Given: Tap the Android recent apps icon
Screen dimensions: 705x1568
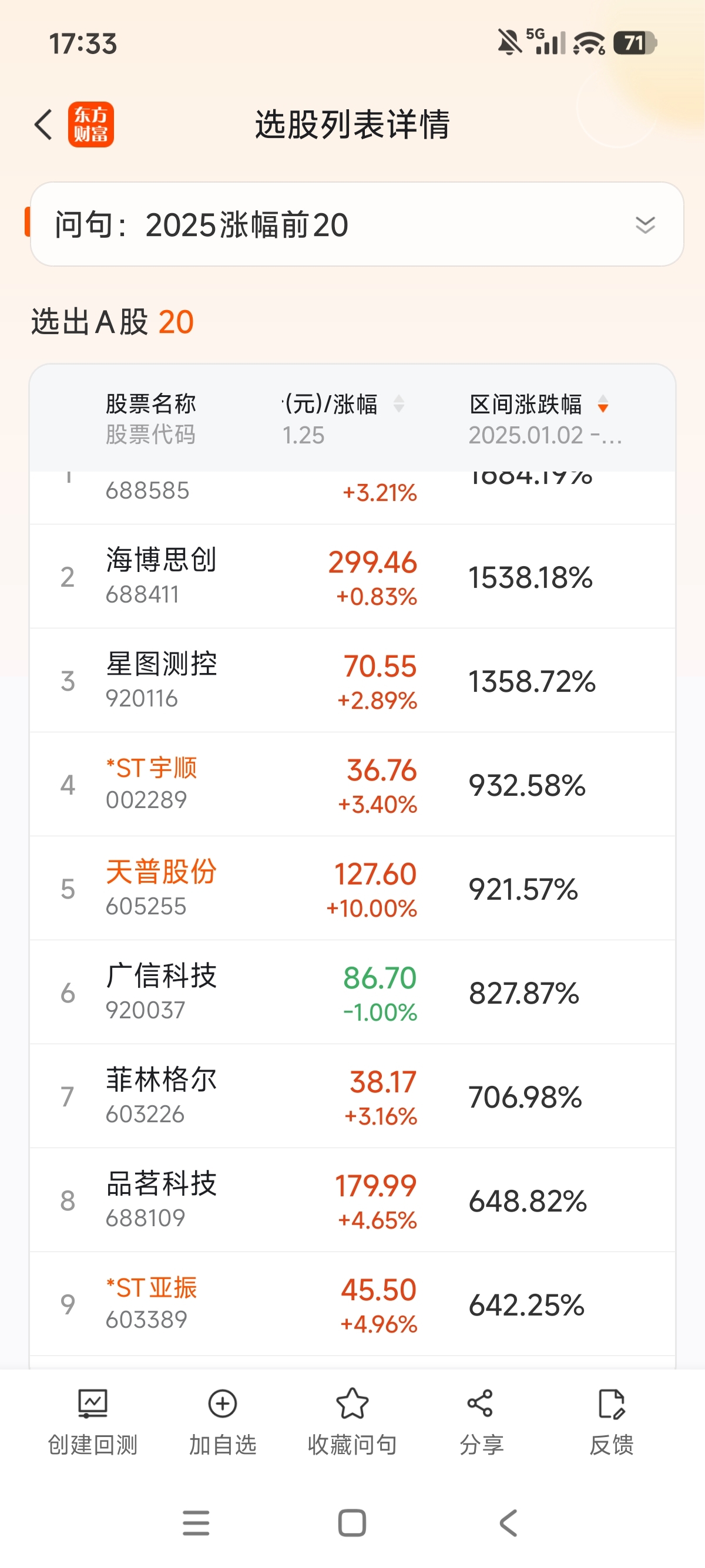Looking at the screenshot, I should click(196, 1523).
